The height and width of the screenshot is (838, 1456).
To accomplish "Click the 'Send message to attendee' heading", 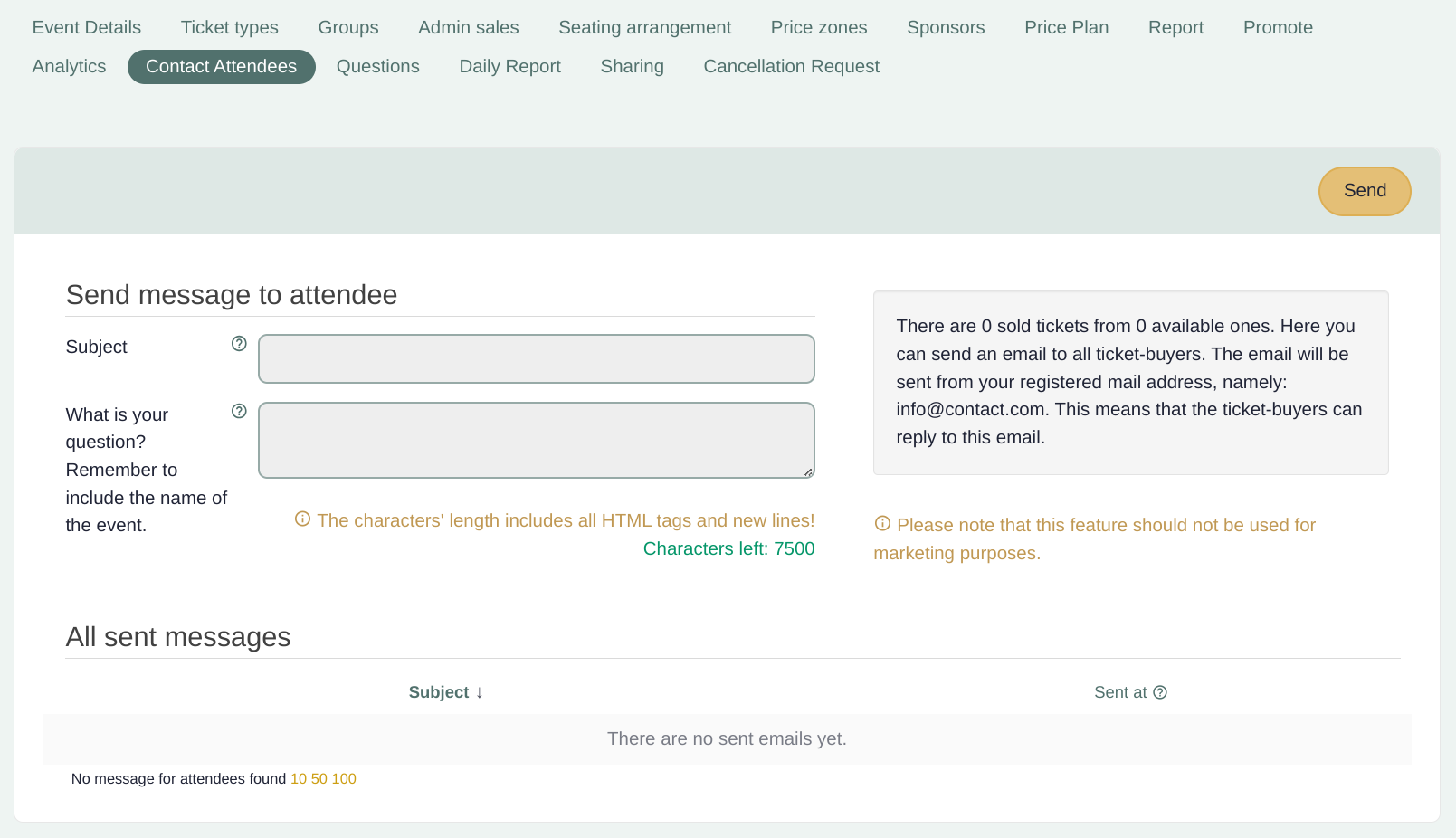I will click(232, 295).
